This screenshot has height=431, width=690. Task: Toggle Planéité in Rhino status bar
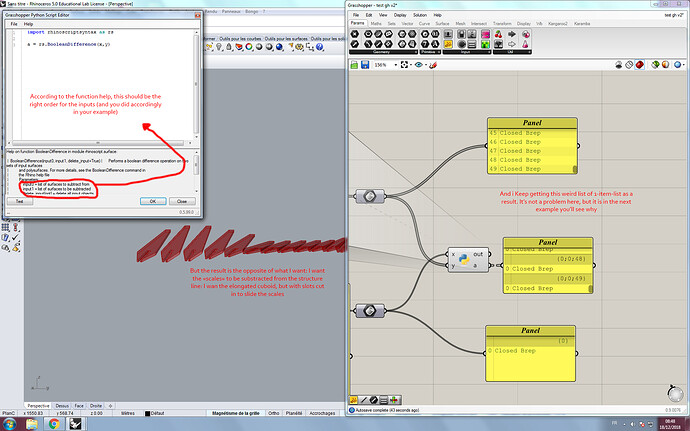click(294, 413)
